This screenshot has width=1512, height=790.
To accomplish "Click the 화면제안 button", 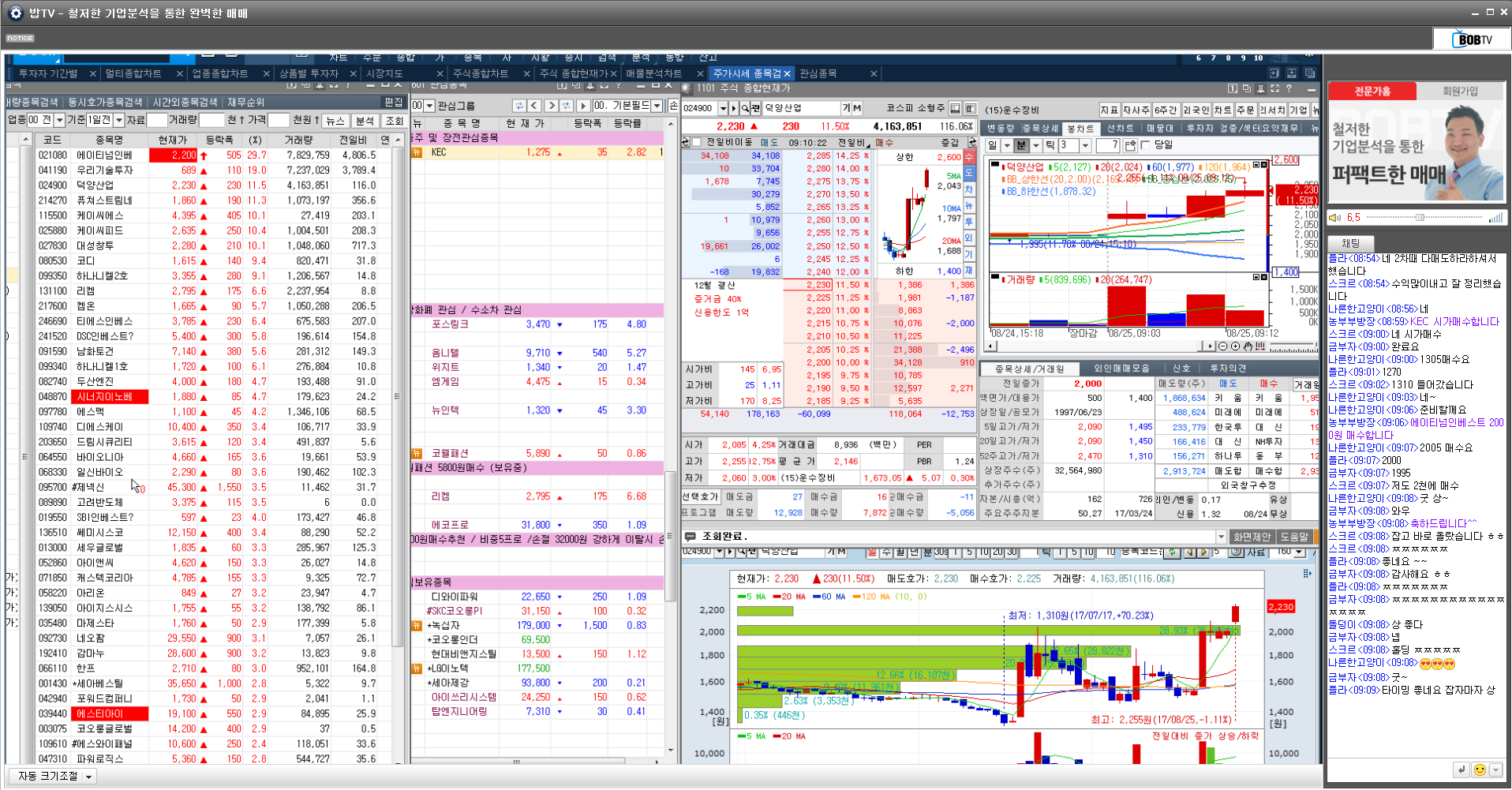I will coord(1252,537).
